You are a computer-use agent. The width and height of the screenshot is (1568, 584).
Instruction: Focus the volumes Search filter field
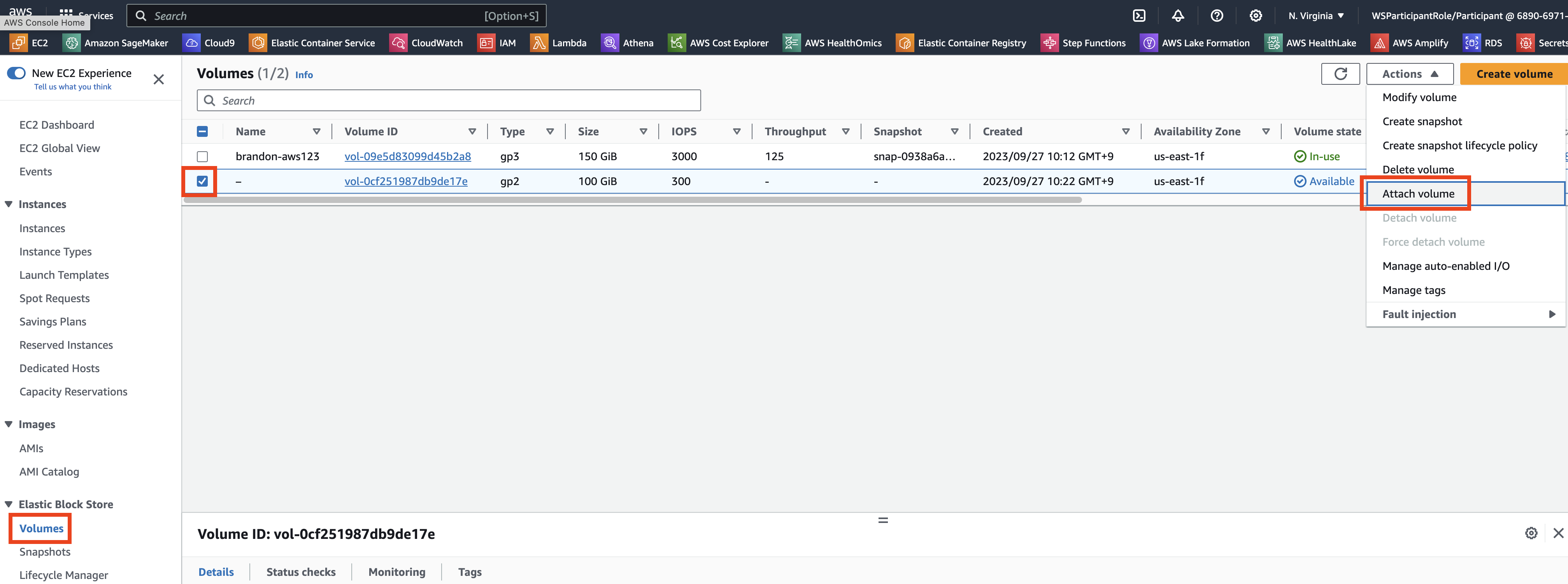point(449,100)
